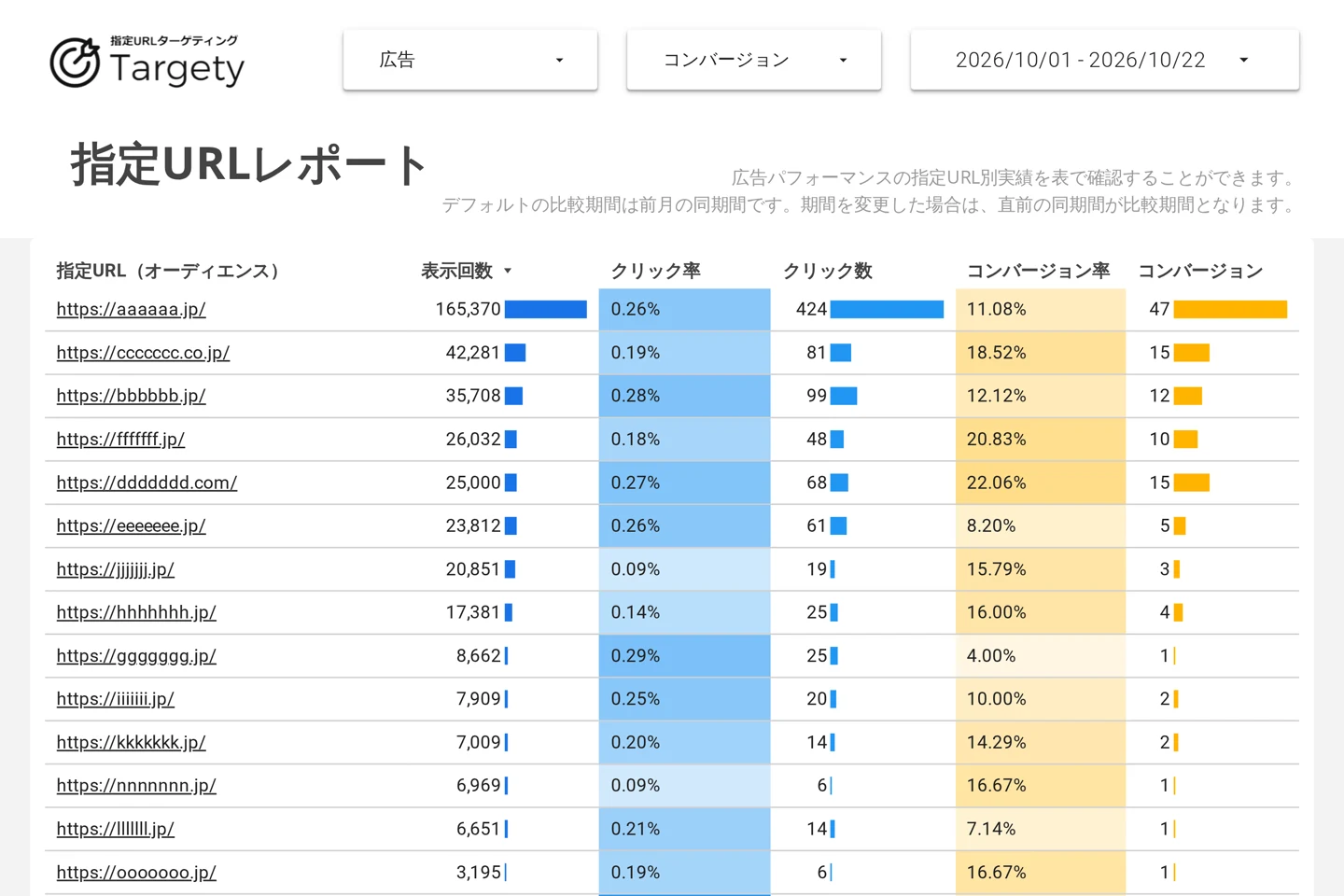Open link https://kkkkkkk.jp/
1344x896 pixels.
131,742
